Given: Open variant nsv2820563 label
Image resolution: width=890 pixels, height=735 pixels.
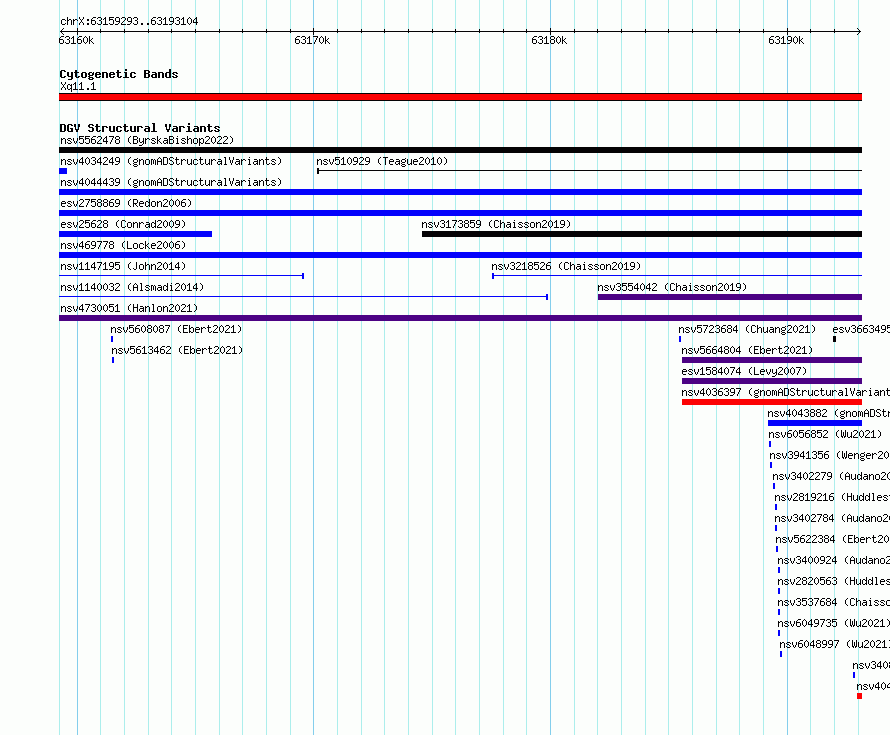Looking at the screenshot, I should (x=833, y=581).
